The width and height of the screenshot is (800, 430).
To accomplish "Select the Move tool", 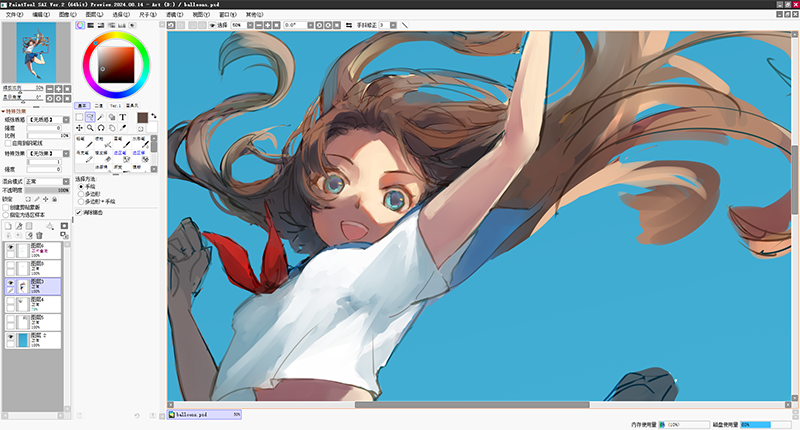I will pyautogui.click(x=79, y=128).
